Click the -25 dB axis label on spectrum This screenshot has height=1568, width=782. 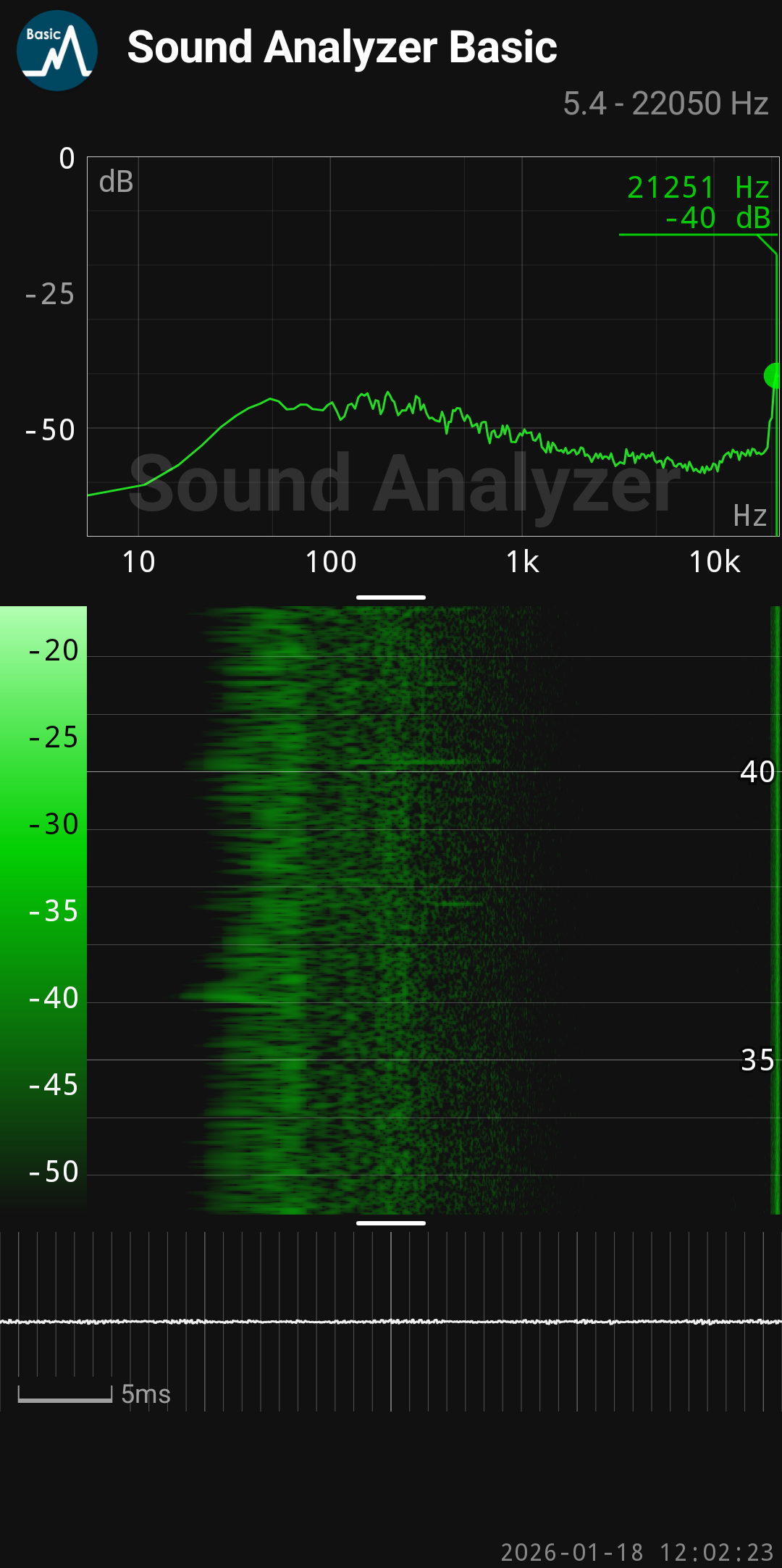pos(49,295)
